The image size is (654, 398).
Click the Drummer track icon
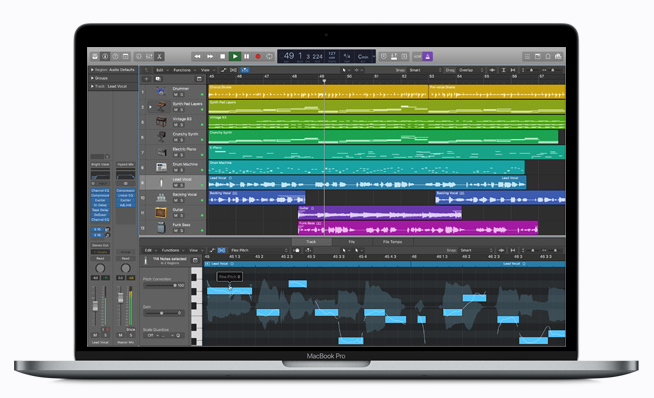(161, 91)
